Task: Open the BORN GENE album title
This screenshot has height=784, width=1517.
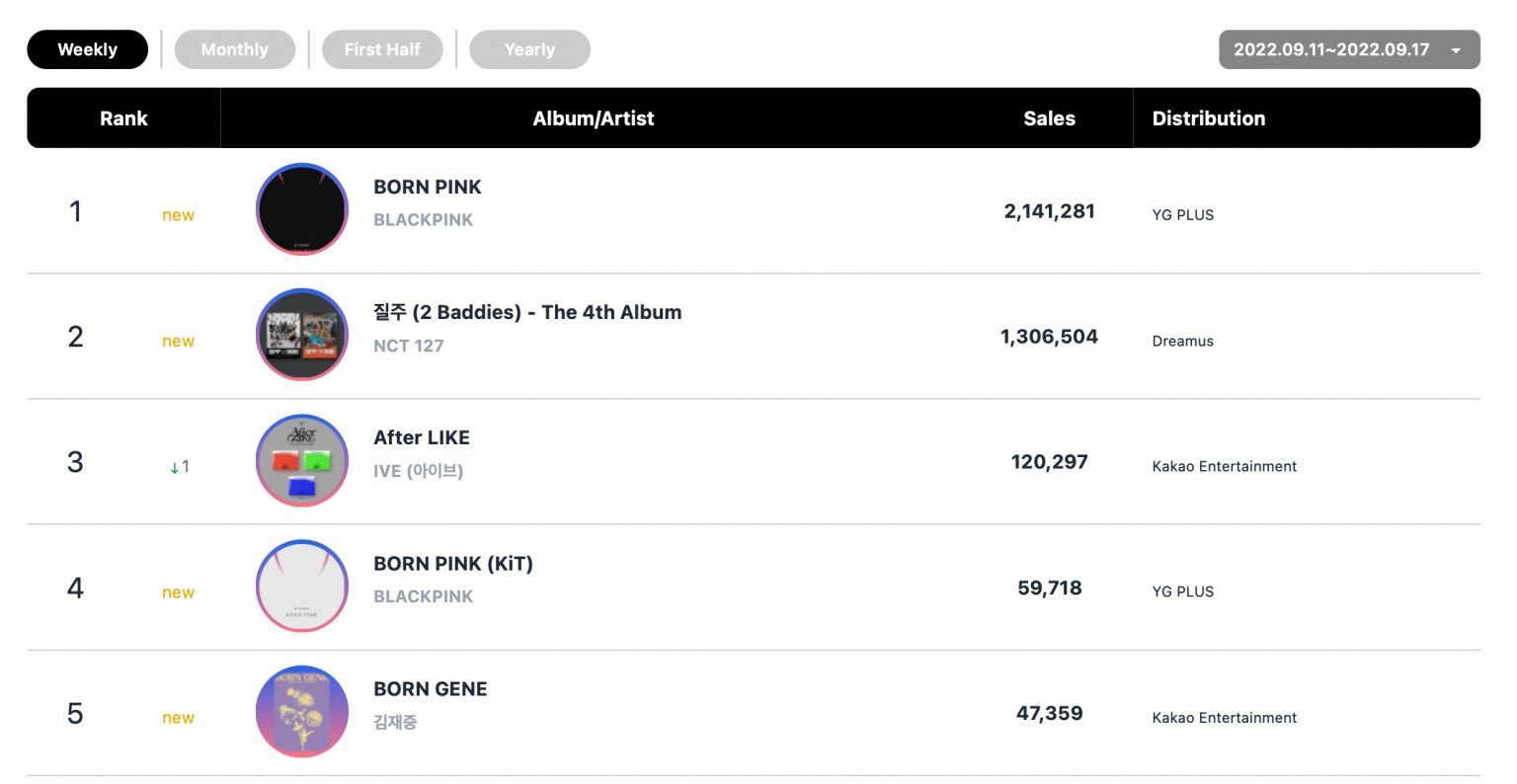Action: pos(431,689)
